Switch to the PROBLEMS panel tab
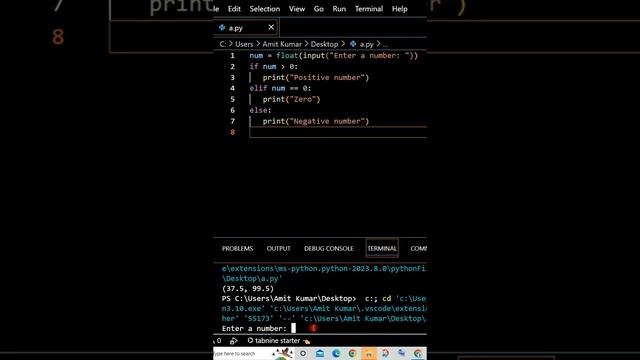The width and height of the screenshot is (640, 360). [x=237, y=249]
